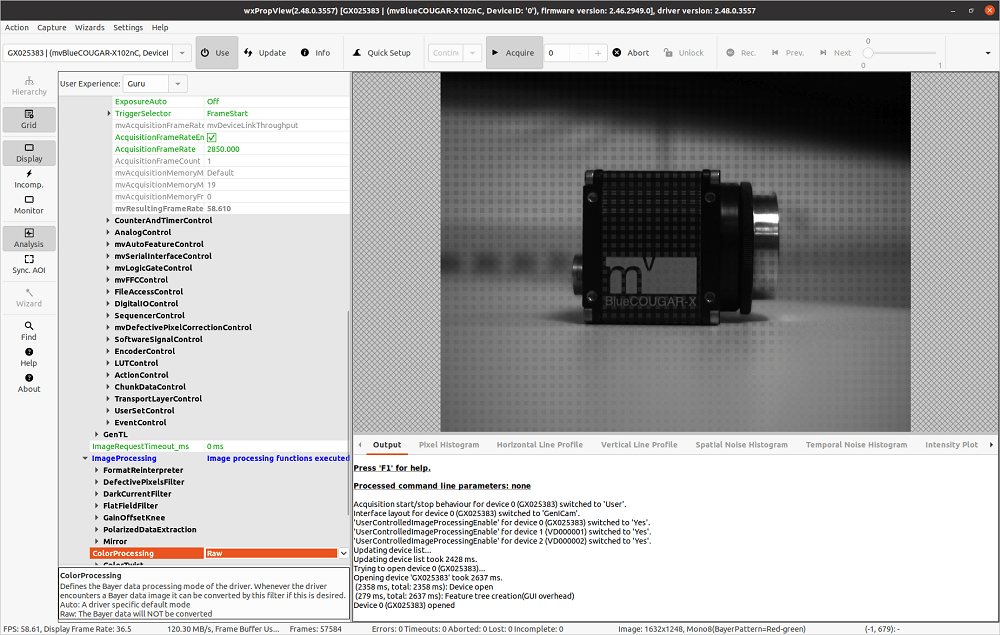
Task: Toggle the Display sidebar button
Action: point(29,153)
